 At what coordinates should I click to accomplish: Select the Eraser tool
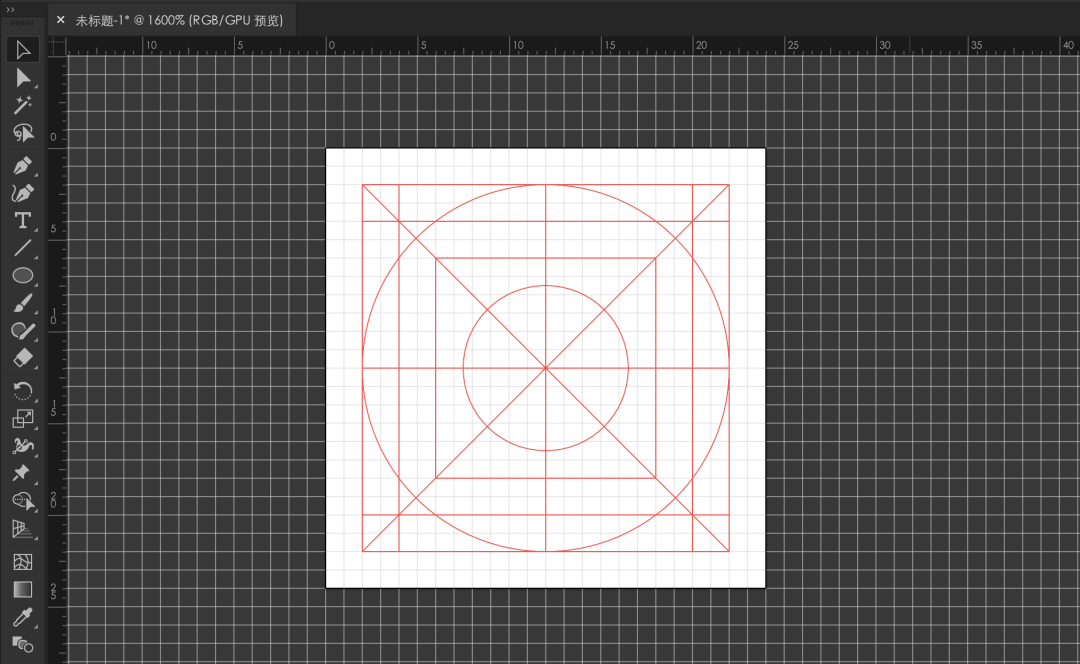click(23, 358)
